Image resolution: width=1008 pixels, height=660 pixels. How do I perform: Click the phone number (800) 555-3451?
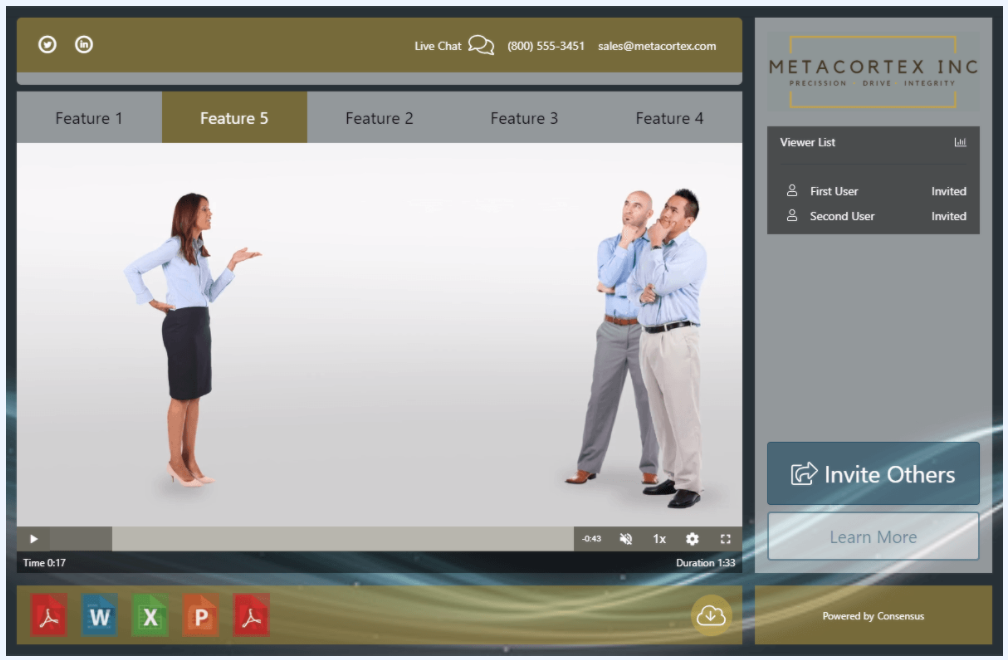point(546,46)
